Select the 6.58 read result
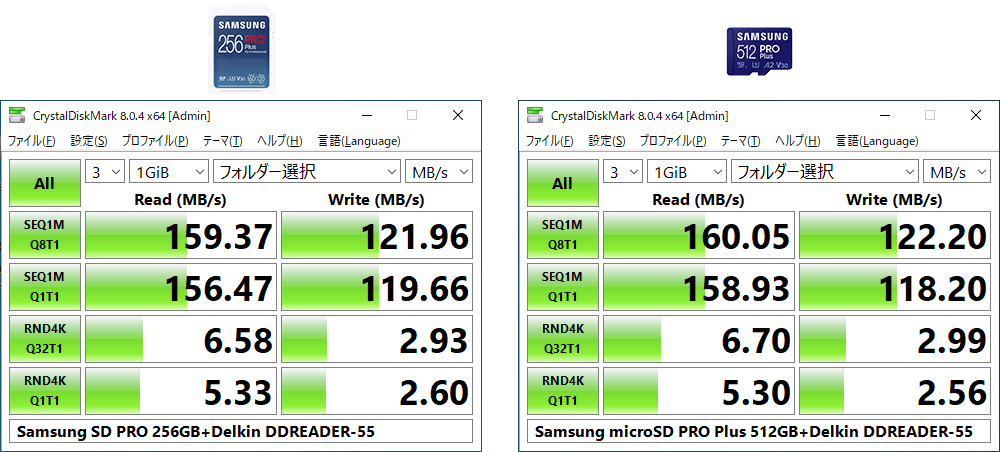Viewport: 1000px width, 452px height. [x=181, y=339]
